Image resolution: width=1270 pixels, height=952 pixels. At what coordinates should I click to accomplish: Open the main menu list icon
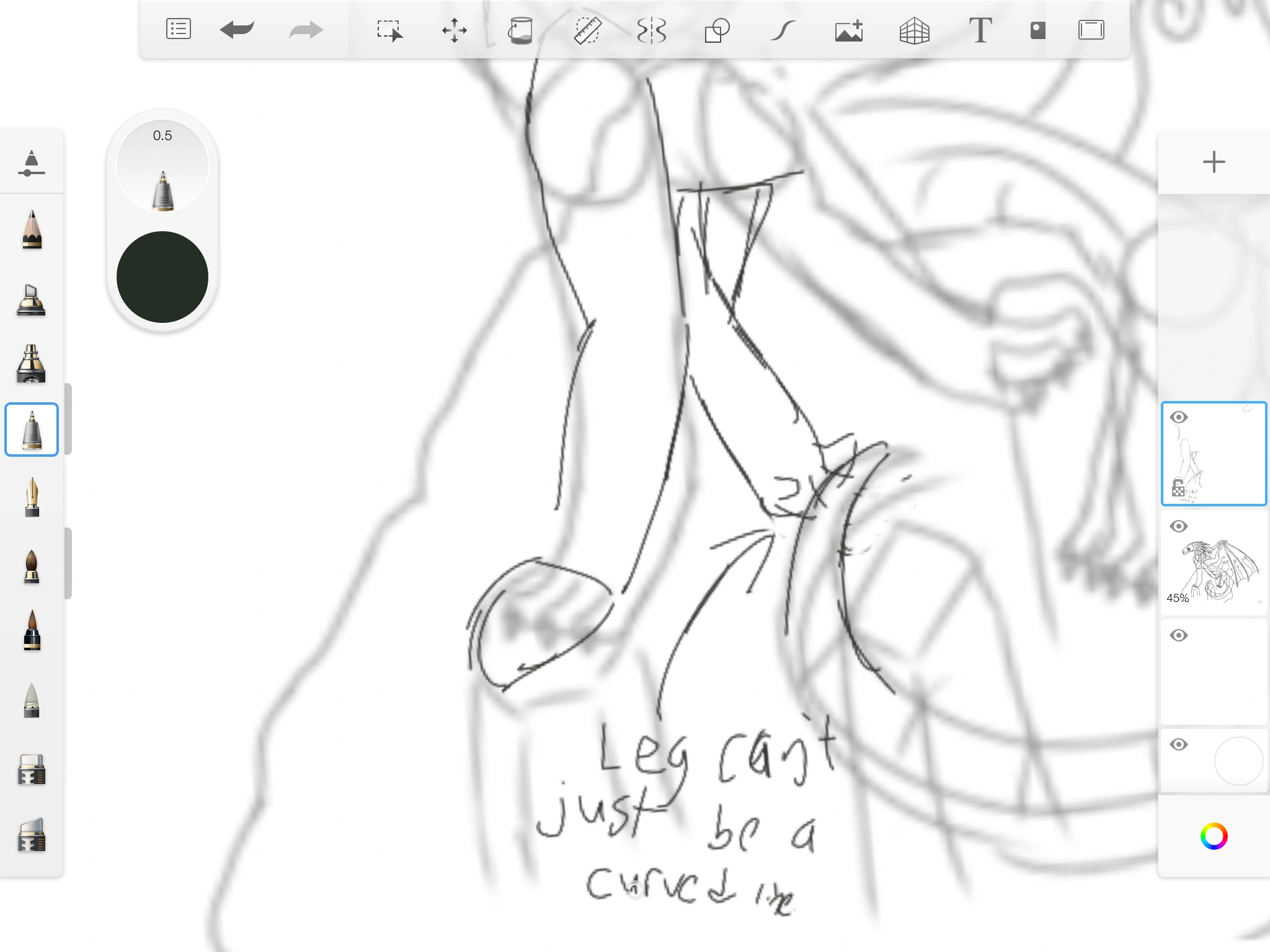pyautogui.click(x=179, y=30)
